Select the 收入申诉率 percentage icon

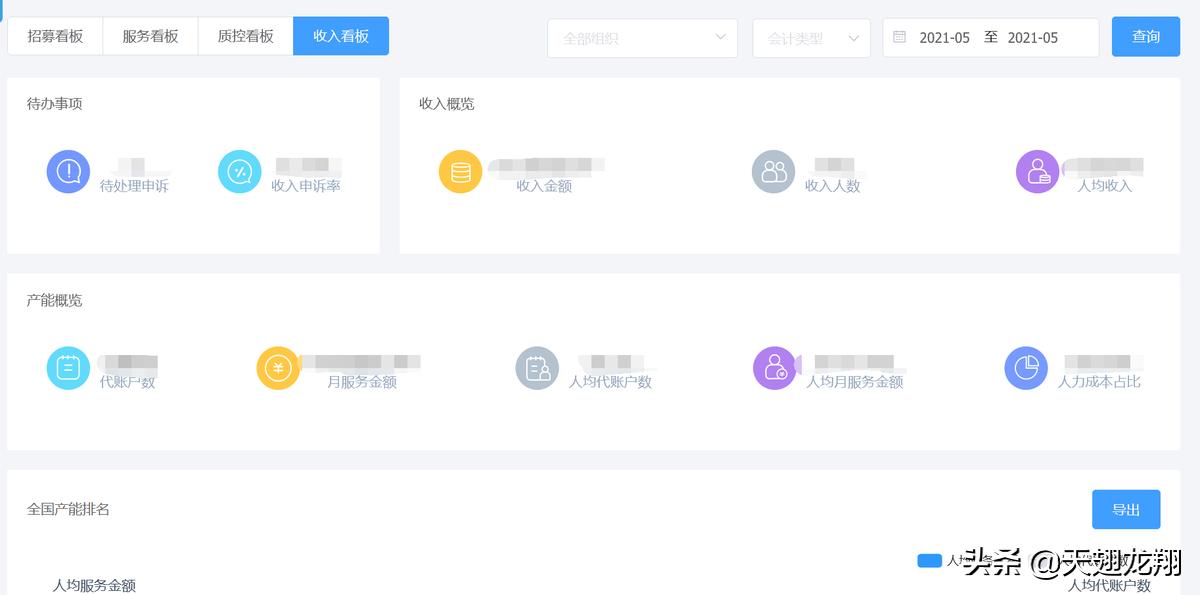point(240,171)
